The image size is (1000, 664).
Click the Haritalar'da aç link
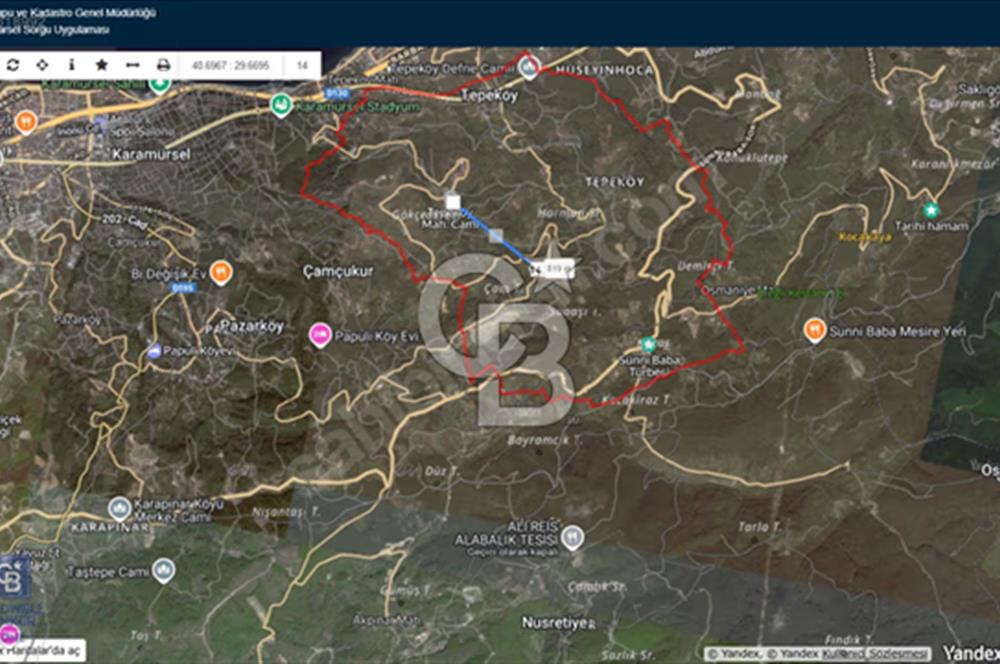point(45,651)
